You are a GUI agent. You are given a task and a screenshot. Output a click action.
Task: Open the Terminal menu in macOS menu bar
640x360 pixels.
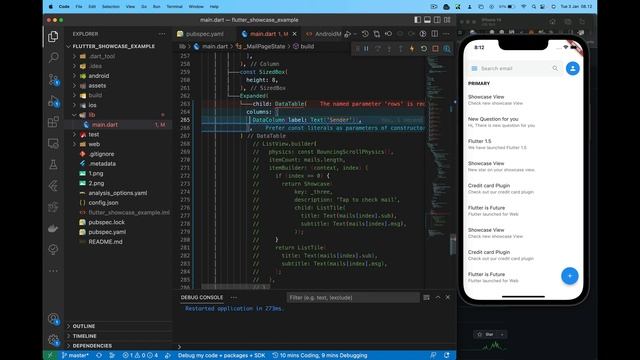coord(174,7)
